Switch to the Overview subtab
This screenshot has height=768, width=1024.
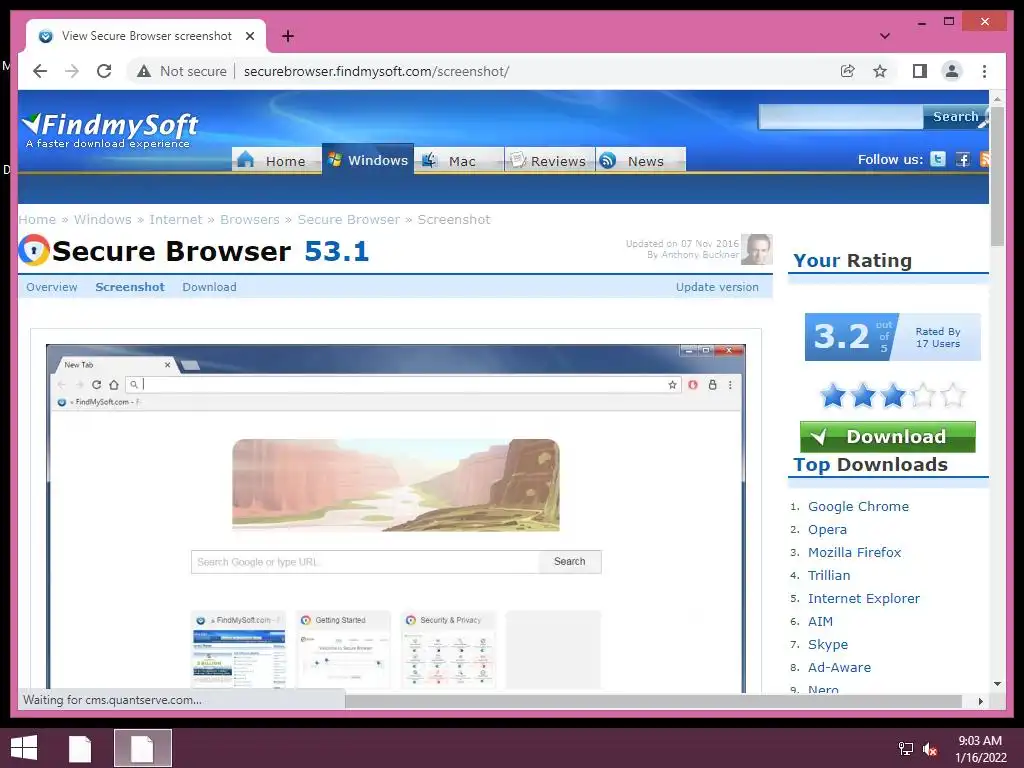tap(52, 287)
